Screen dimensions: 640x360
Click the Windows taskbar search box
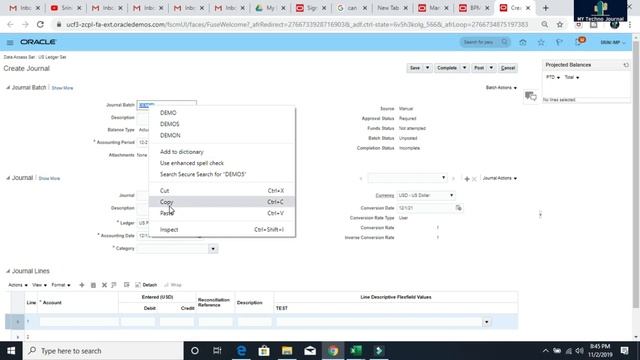click(103, 351)
